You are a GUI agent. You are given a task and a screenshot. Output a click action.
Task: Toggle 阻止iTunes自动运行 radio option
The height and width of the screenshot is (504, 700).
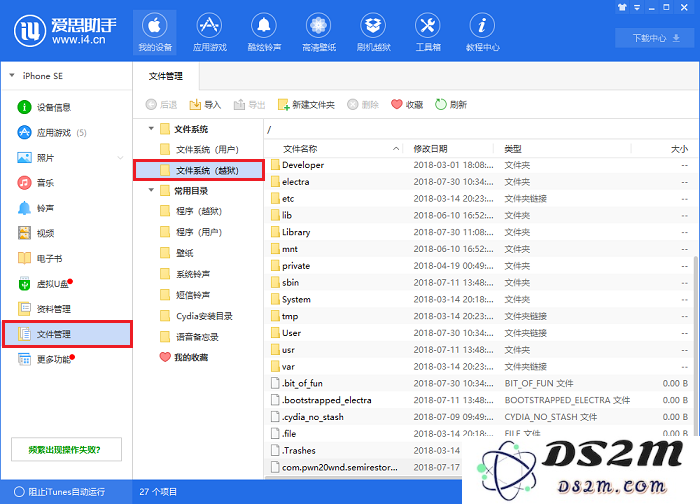point(59,492)
